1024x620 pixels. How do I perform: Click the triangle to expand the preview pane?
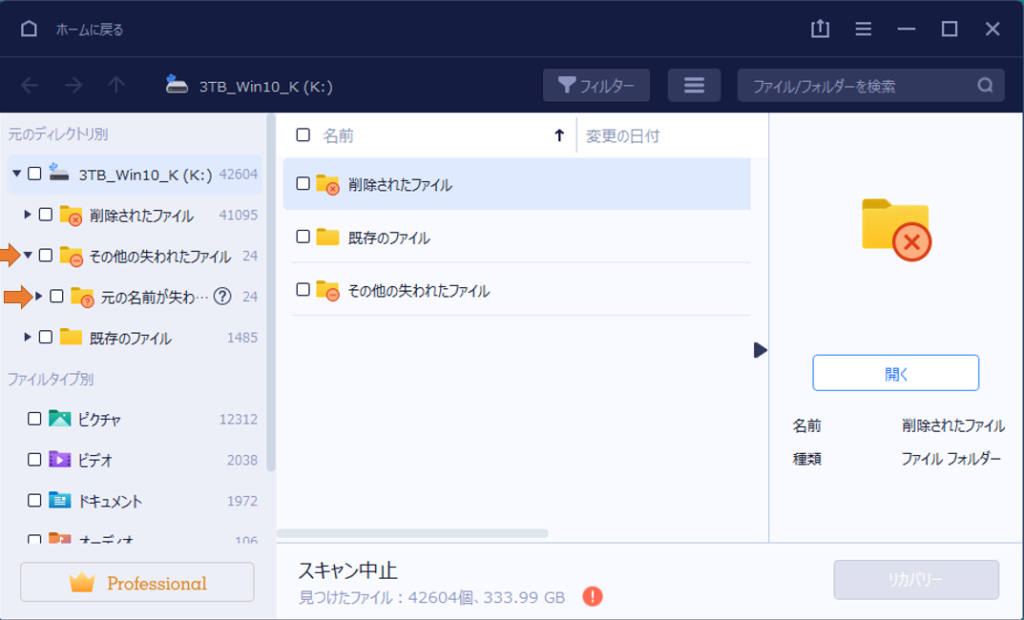click(761, 351)
